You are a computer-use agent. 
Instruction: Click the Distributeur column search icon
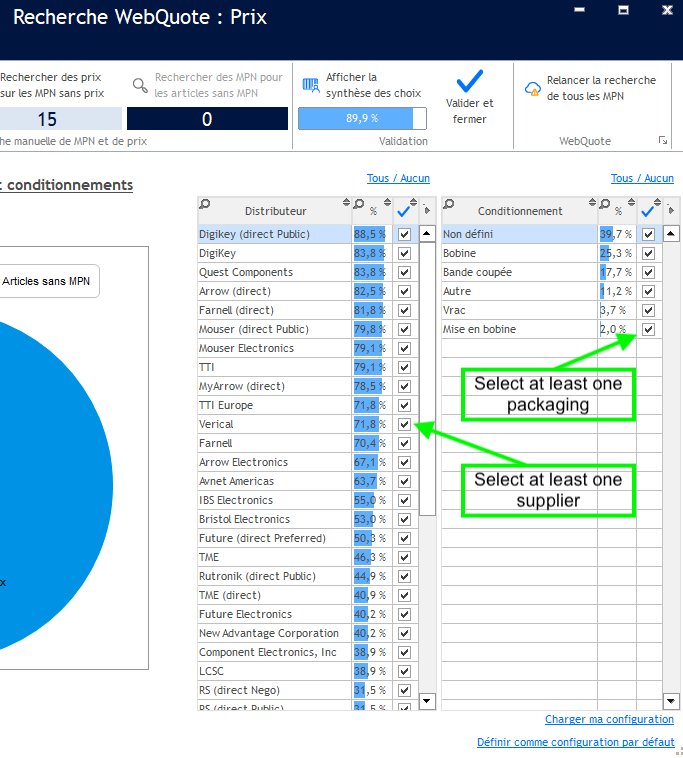click(205, 205)
